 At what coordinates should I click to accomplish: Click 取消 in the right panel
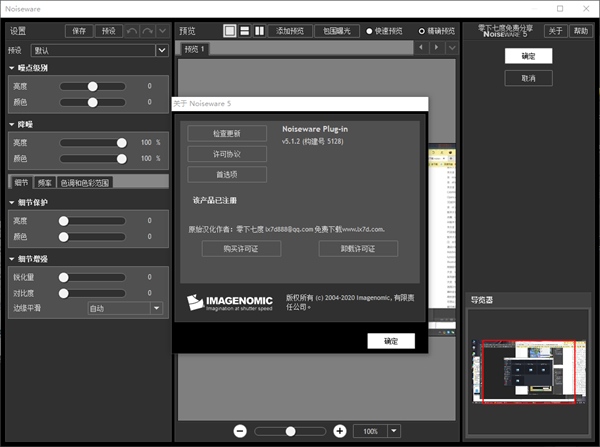pyautogui.click(x=528, y=78)
